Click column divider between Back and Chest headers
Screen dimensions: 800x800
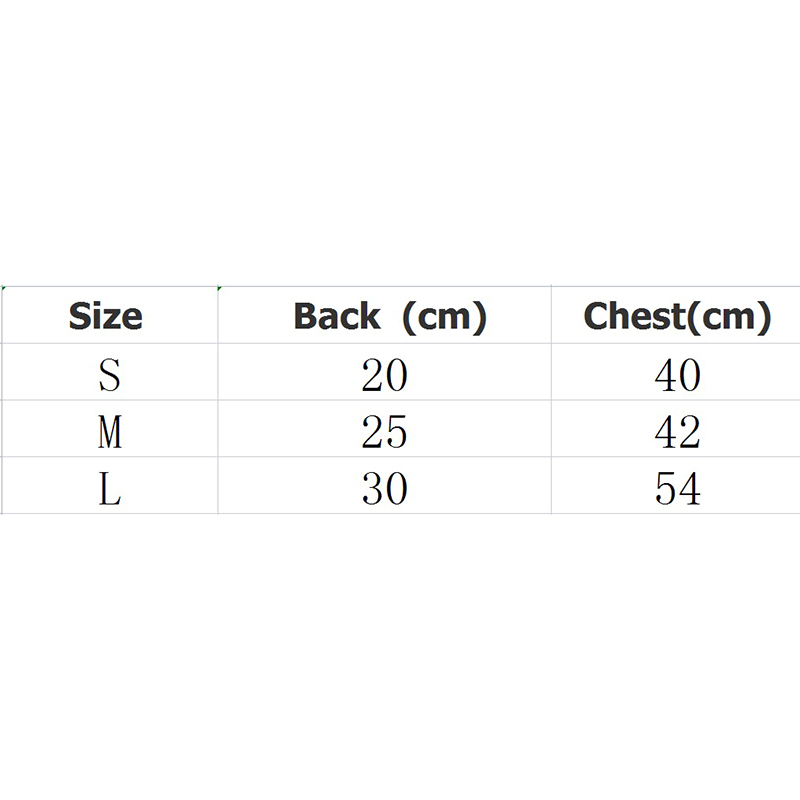[x=551, y=316]
